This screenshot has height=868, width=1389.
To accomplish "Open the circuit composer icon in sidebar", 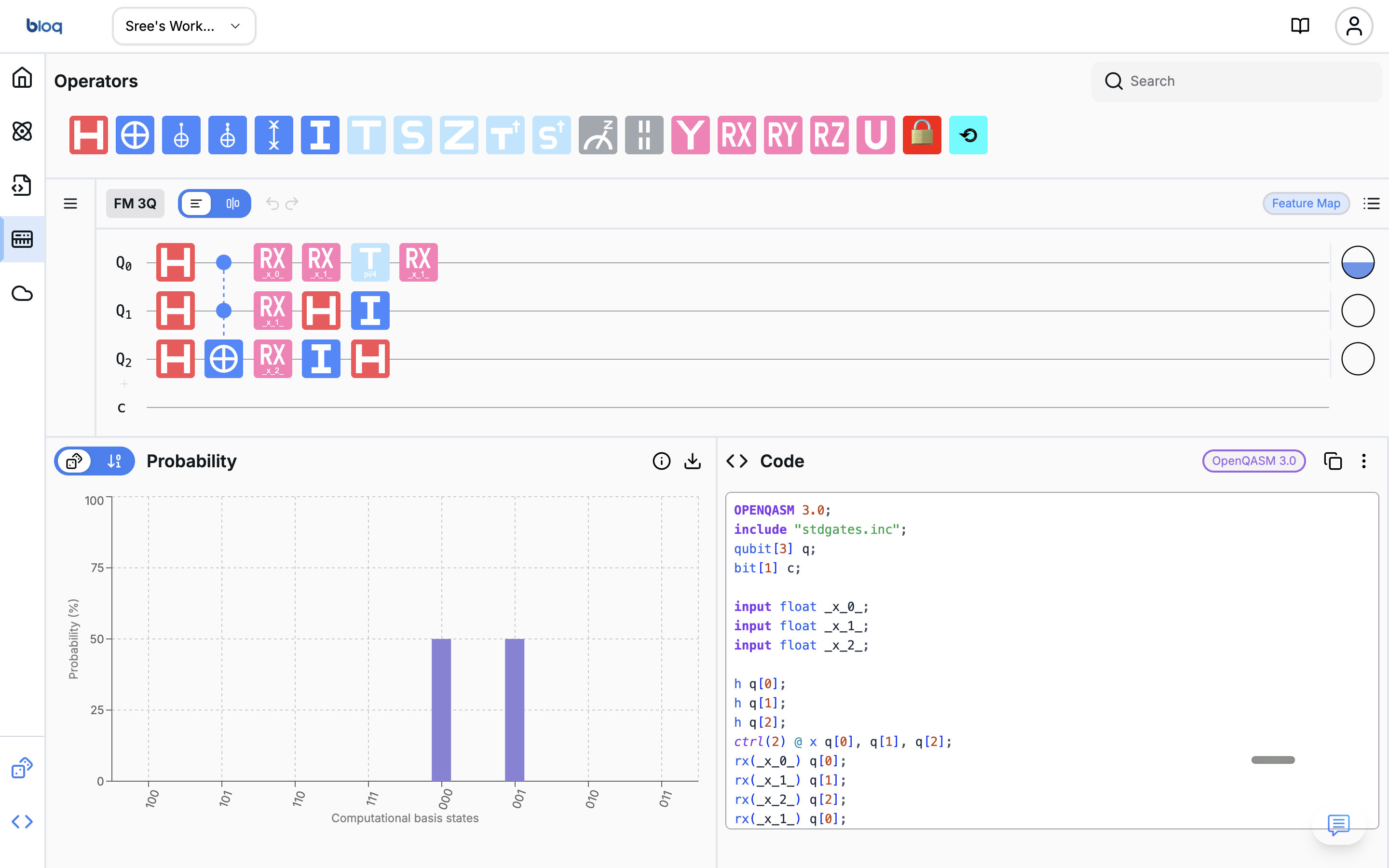I will point(22,239).
